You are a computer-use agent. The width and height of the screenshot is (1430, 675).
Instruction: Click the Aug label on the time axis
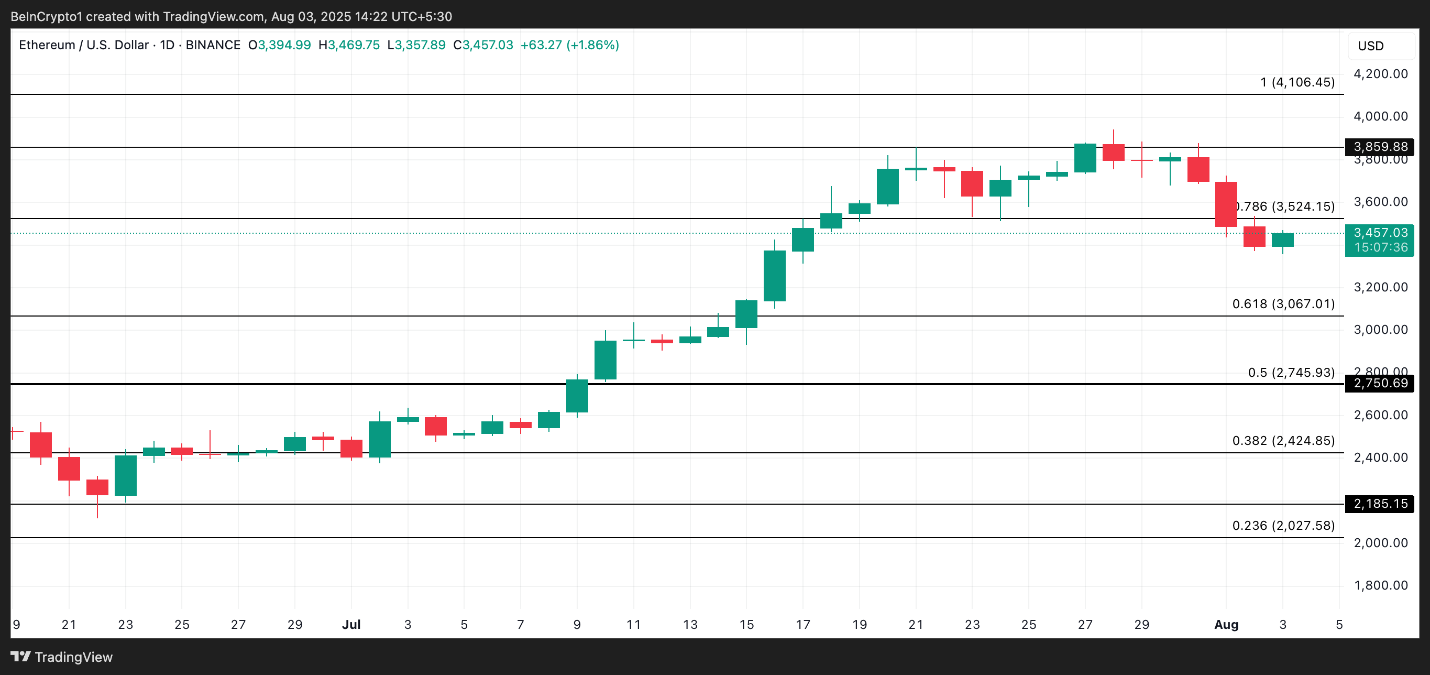[1226, 625]
